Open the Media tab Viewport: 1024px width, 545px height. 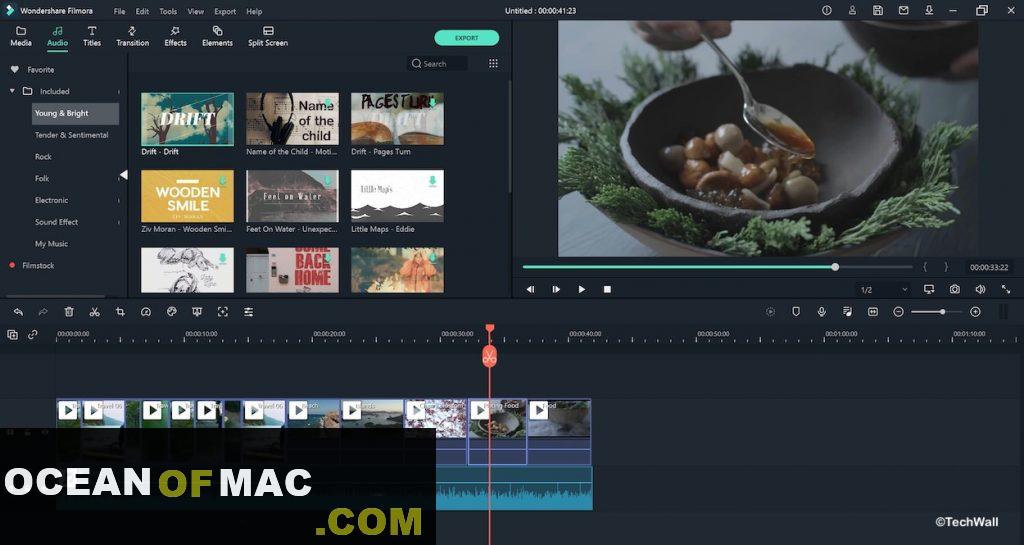tap(21, 37)
